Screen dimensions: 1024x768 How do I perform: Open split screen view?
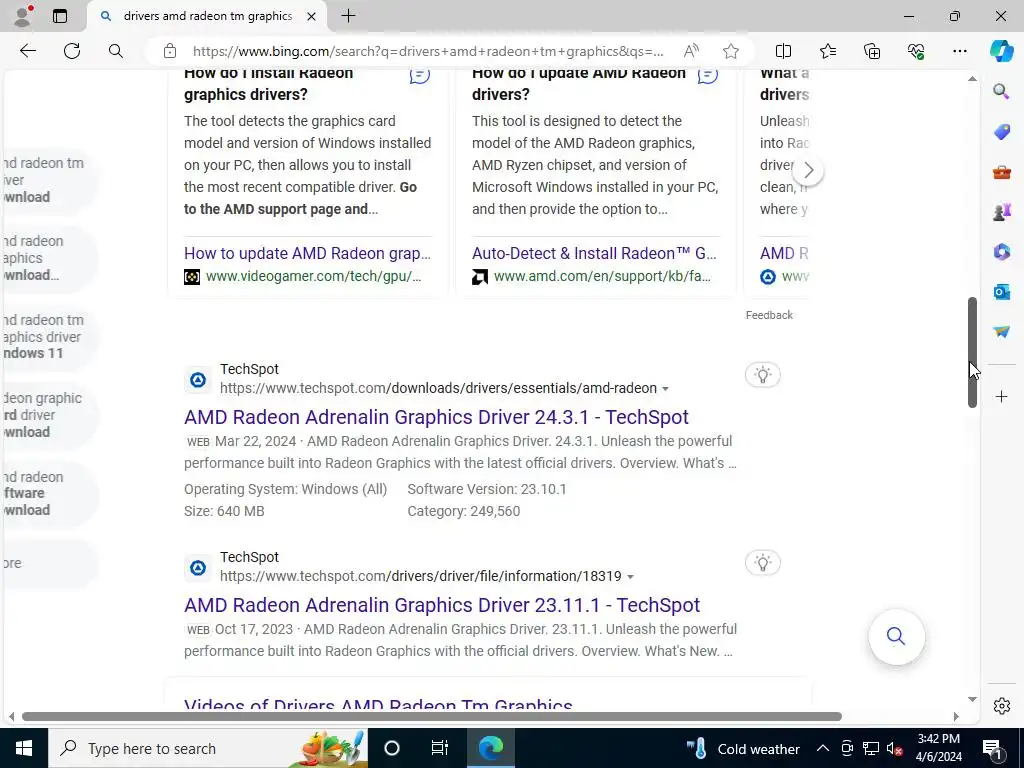tap(783, 51)
